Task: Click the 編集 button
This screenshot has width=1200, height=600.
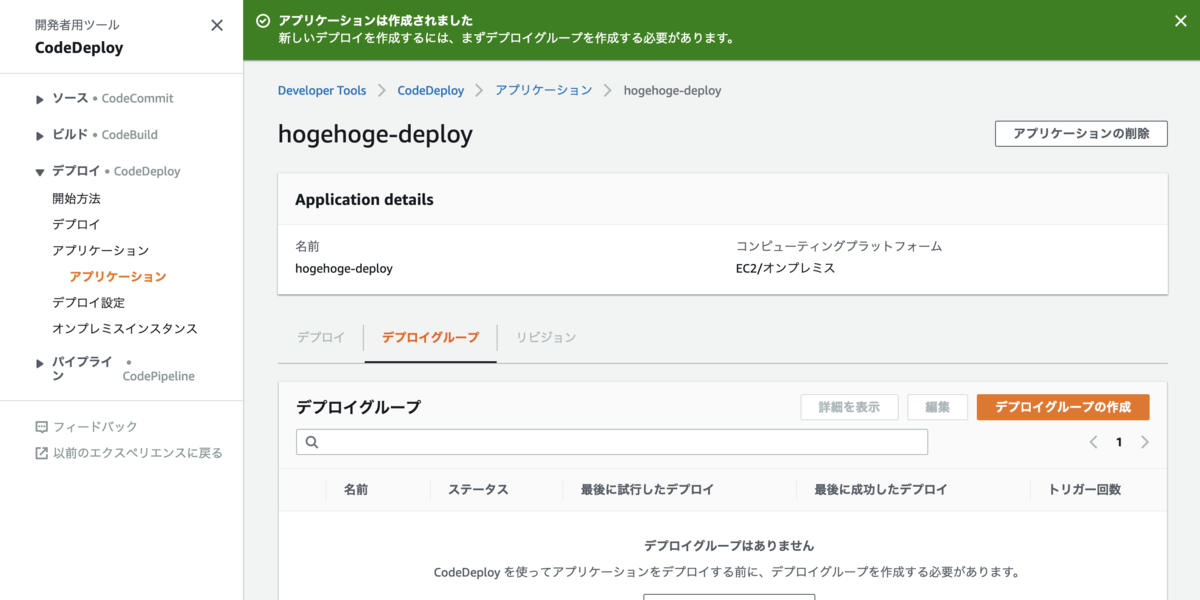Action: coord(937,407)
